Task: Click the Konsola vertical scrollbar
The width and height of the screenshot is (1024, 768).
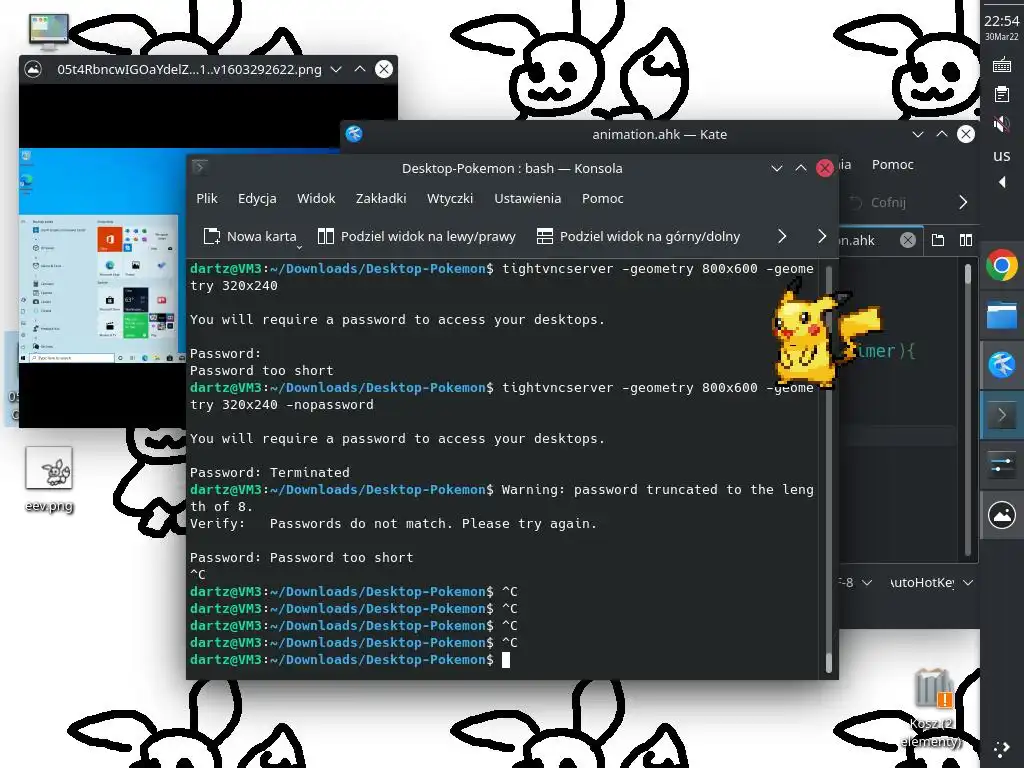Action: pyautogui.click(x=828, y=467)
